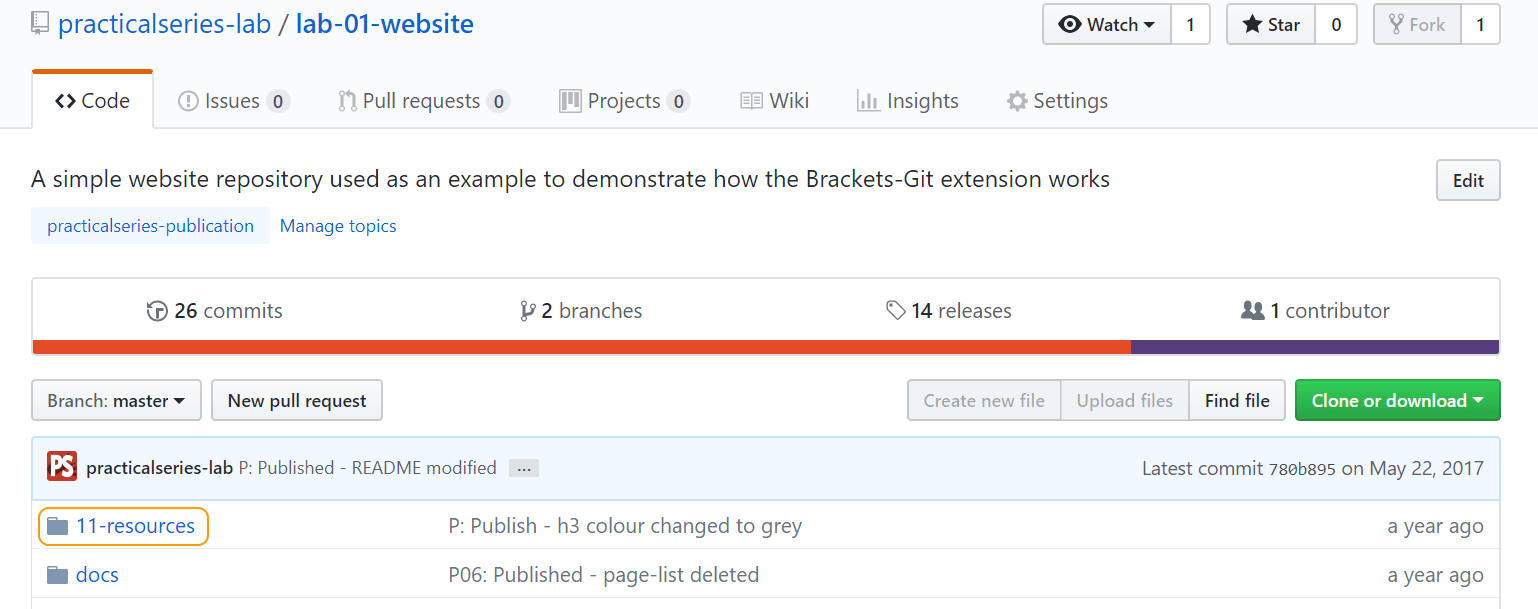Screen dimensions: 1538x609
Task: Click the Manage topics link
Action: [x=338, y=226]
